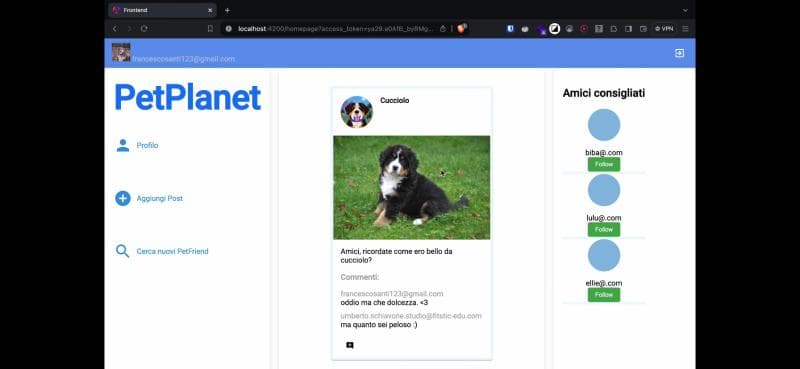
Task: Open the Profilo menu item
Action: [x=147, y=145]
